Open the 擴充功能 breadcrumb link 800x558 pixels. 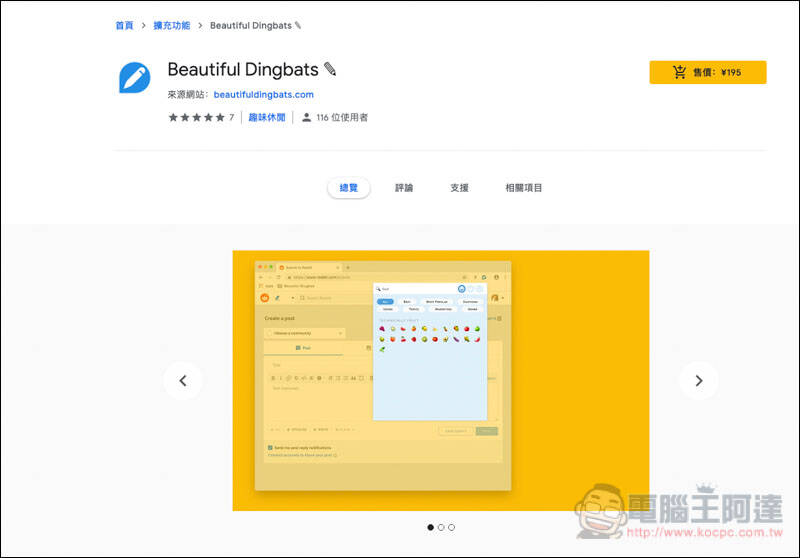[171, 26]
